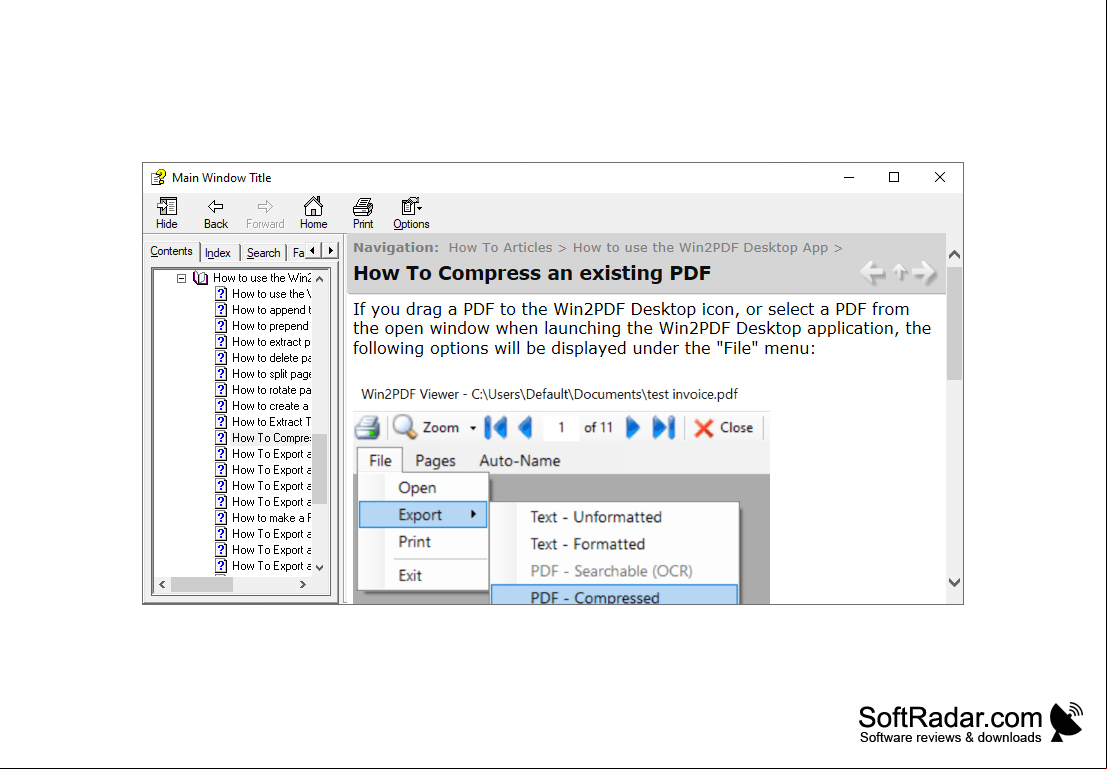This screenshot has height=769, width=1107.
Task: Click the red X Close button in the Win2PDF Viewer
Action: [724, 427]
